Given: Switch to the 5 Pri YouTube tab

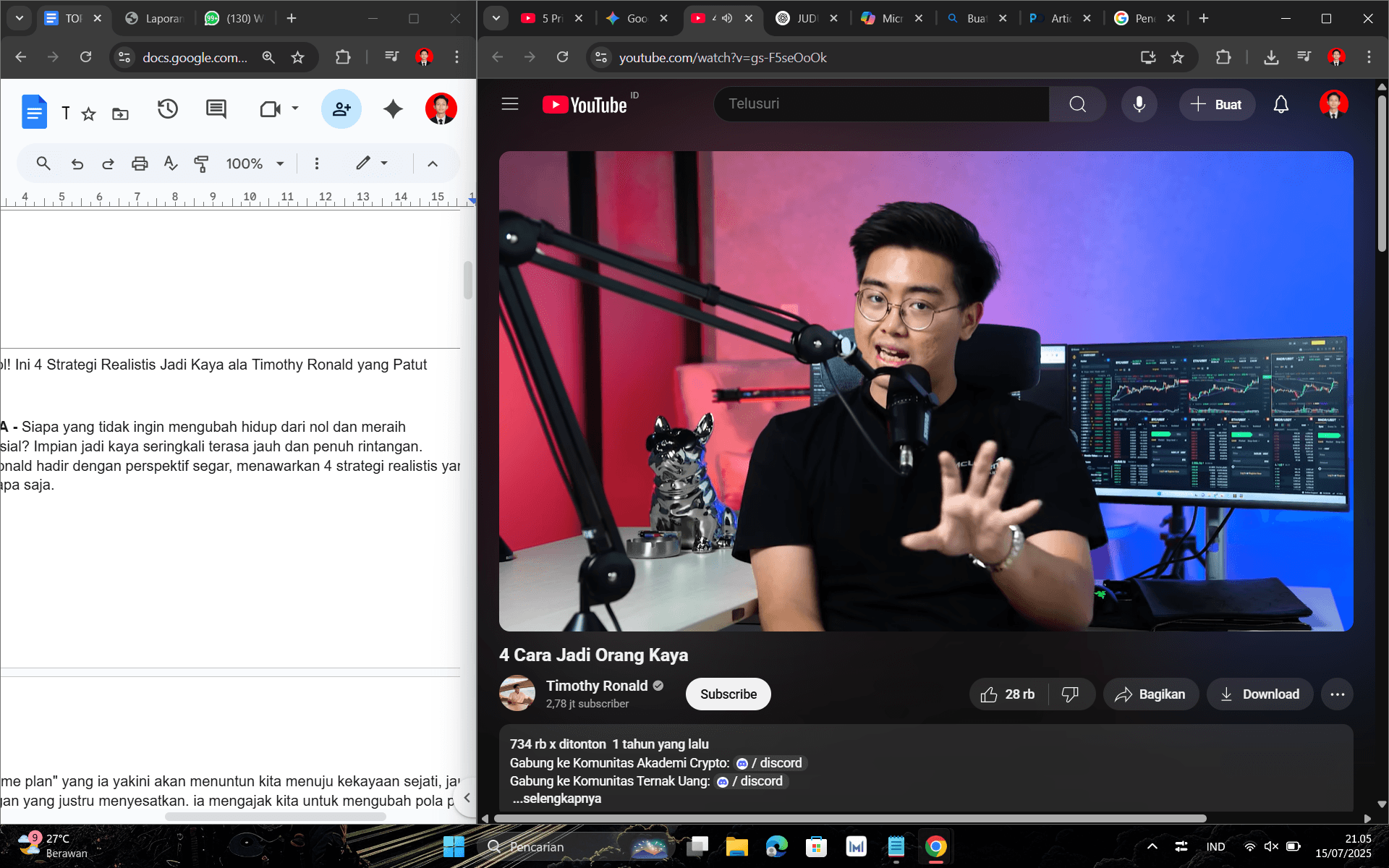Looking at the screenshot, I should click(551, 18).
